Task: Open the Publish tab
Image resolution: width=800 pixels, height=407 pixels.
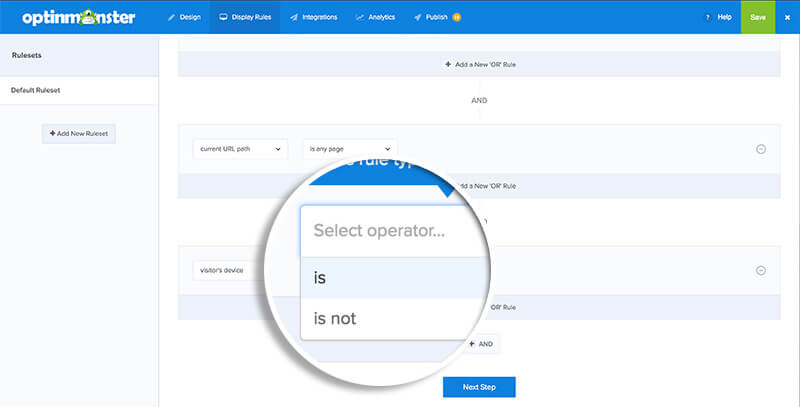Action: click(431, 17)
